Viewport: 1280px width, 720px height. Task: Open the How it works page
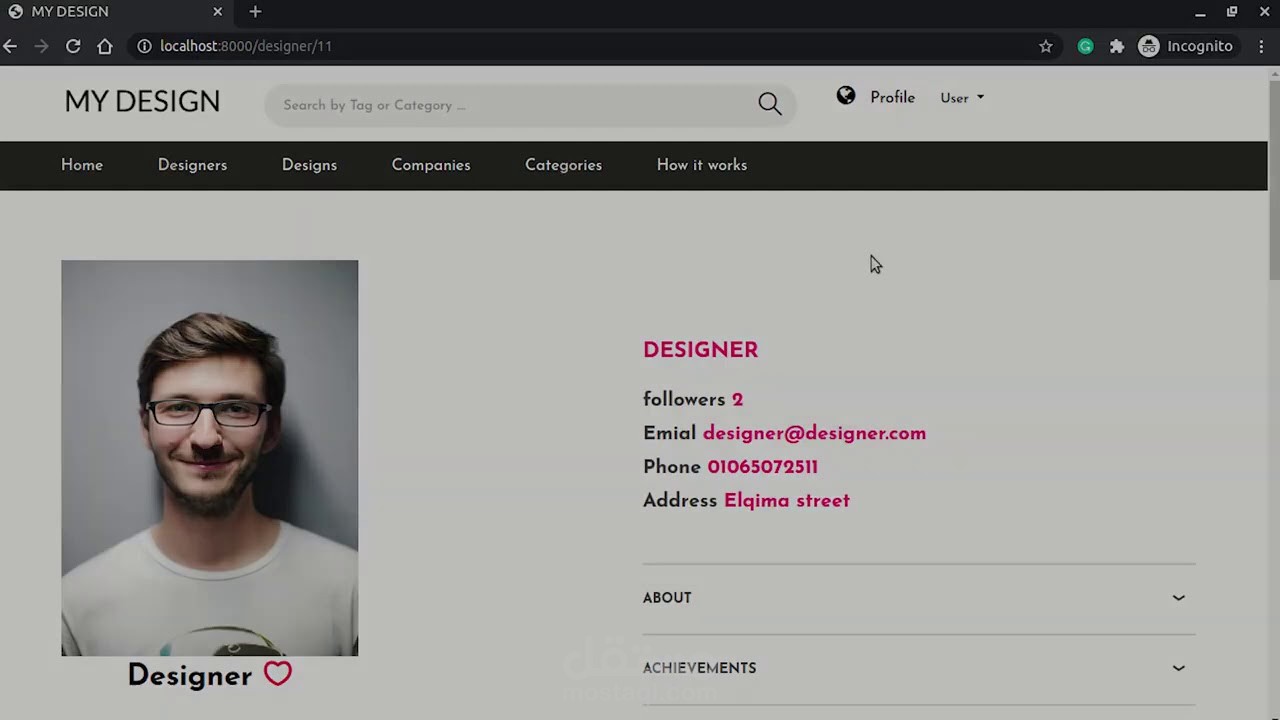pyautogui.click(x=701, y=165)
